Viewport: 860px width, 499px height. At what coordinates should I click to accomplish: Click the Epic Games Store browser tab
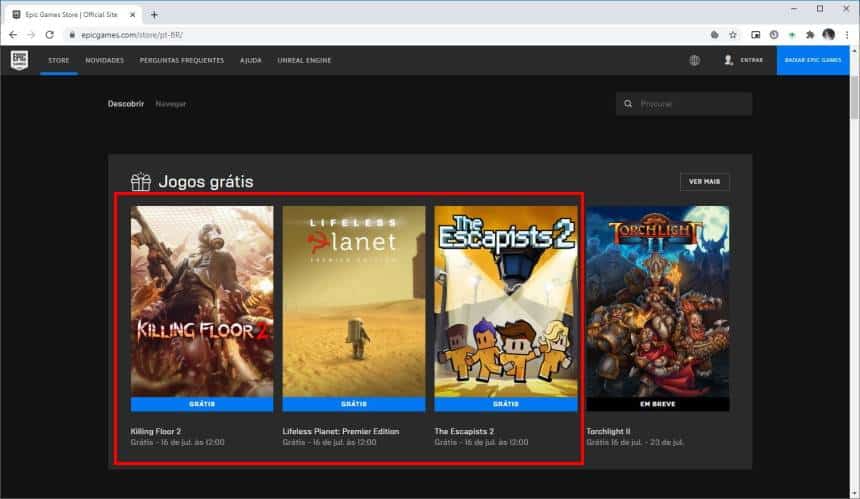[x=72, y=15]
